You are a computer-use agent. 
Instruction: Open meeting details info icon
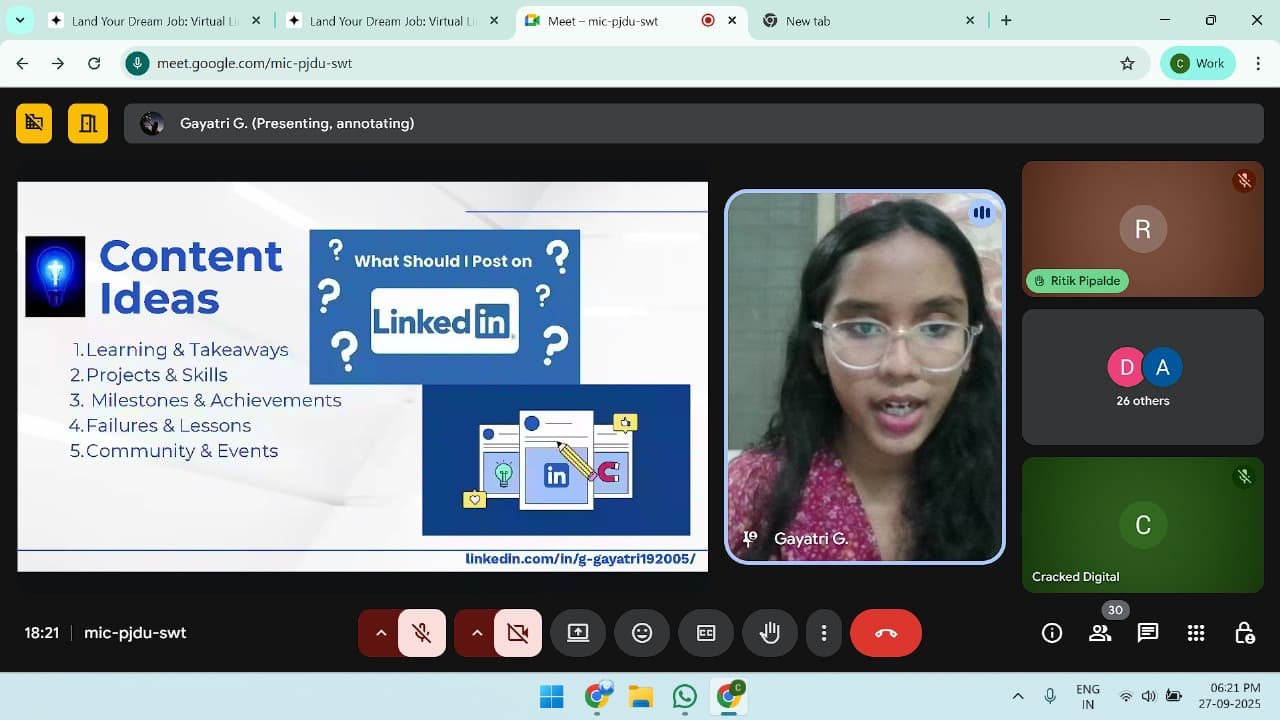1052,633
